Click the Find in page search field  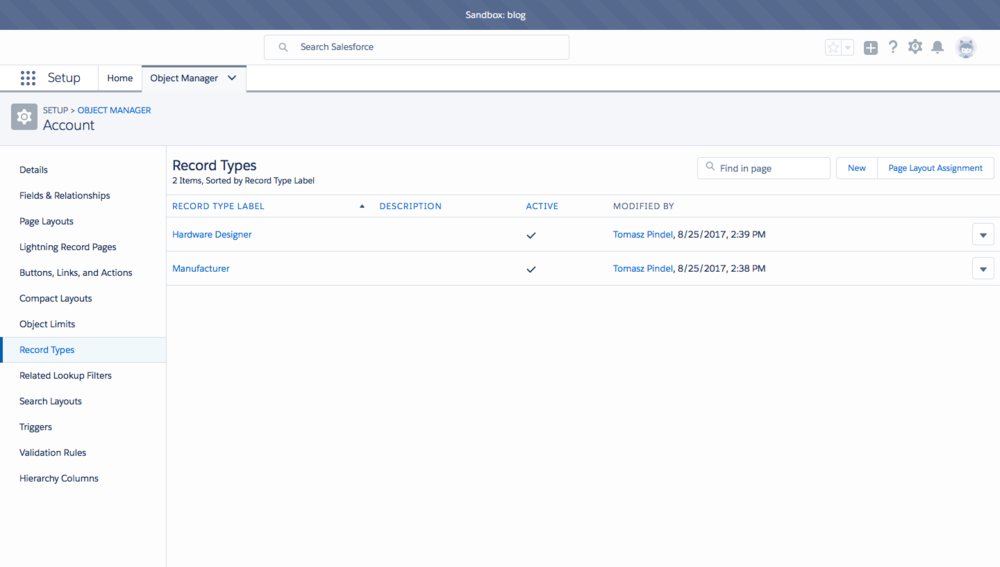tap(770, 168)
